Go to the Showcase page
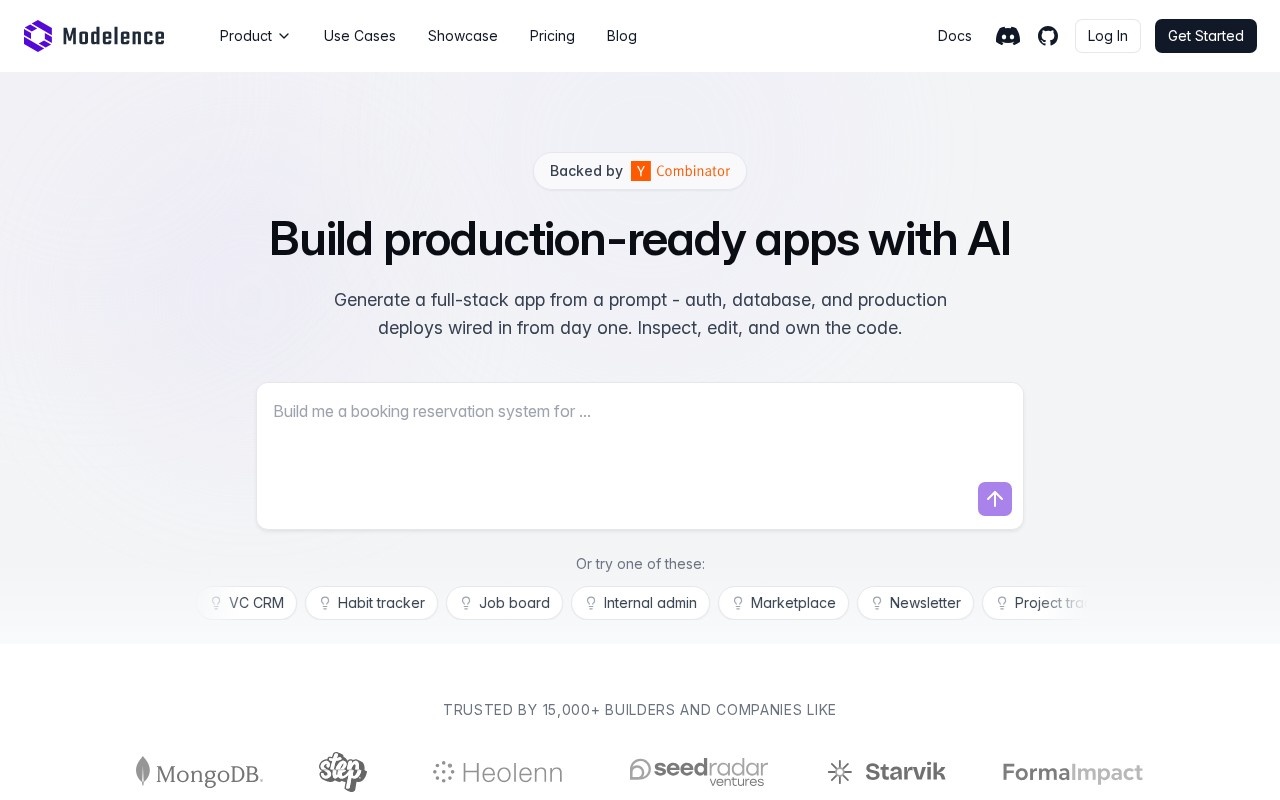 463,36
